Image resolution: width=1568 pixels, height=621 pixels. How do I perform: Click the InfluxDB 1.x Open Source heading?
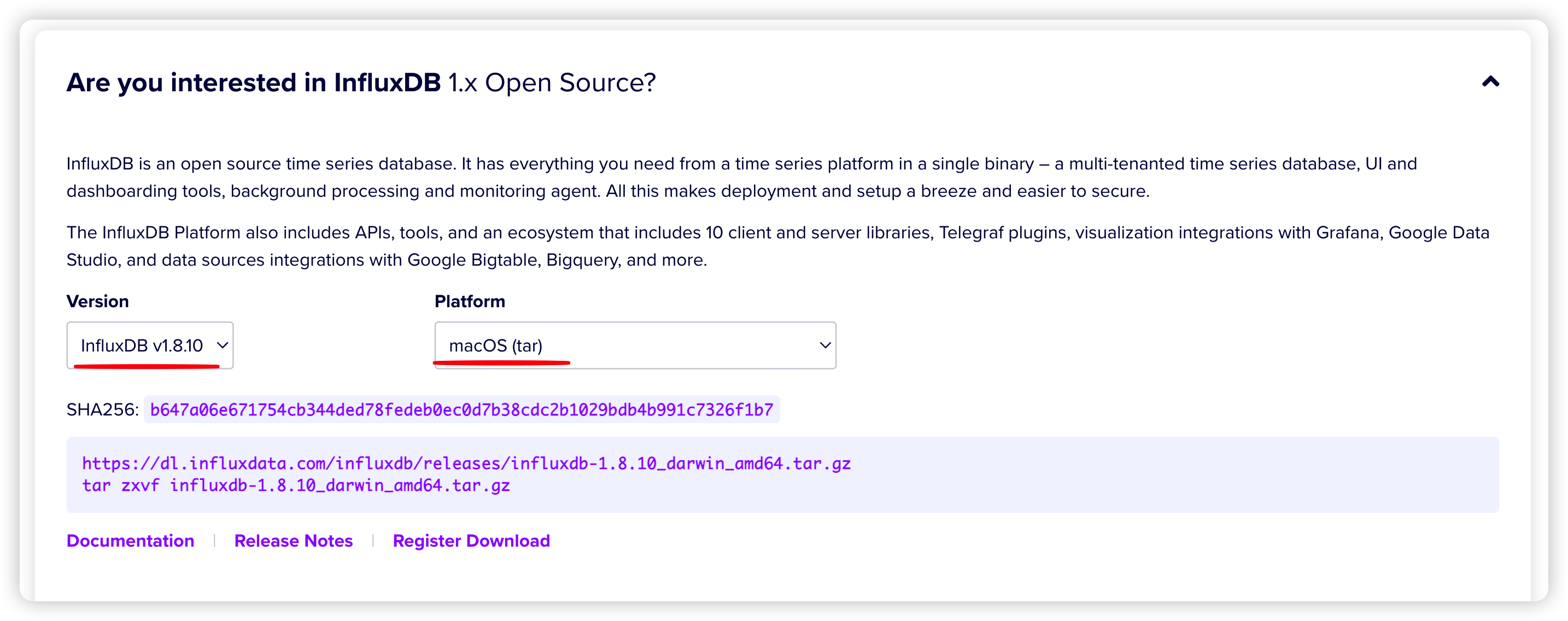(x=361, y=82)
